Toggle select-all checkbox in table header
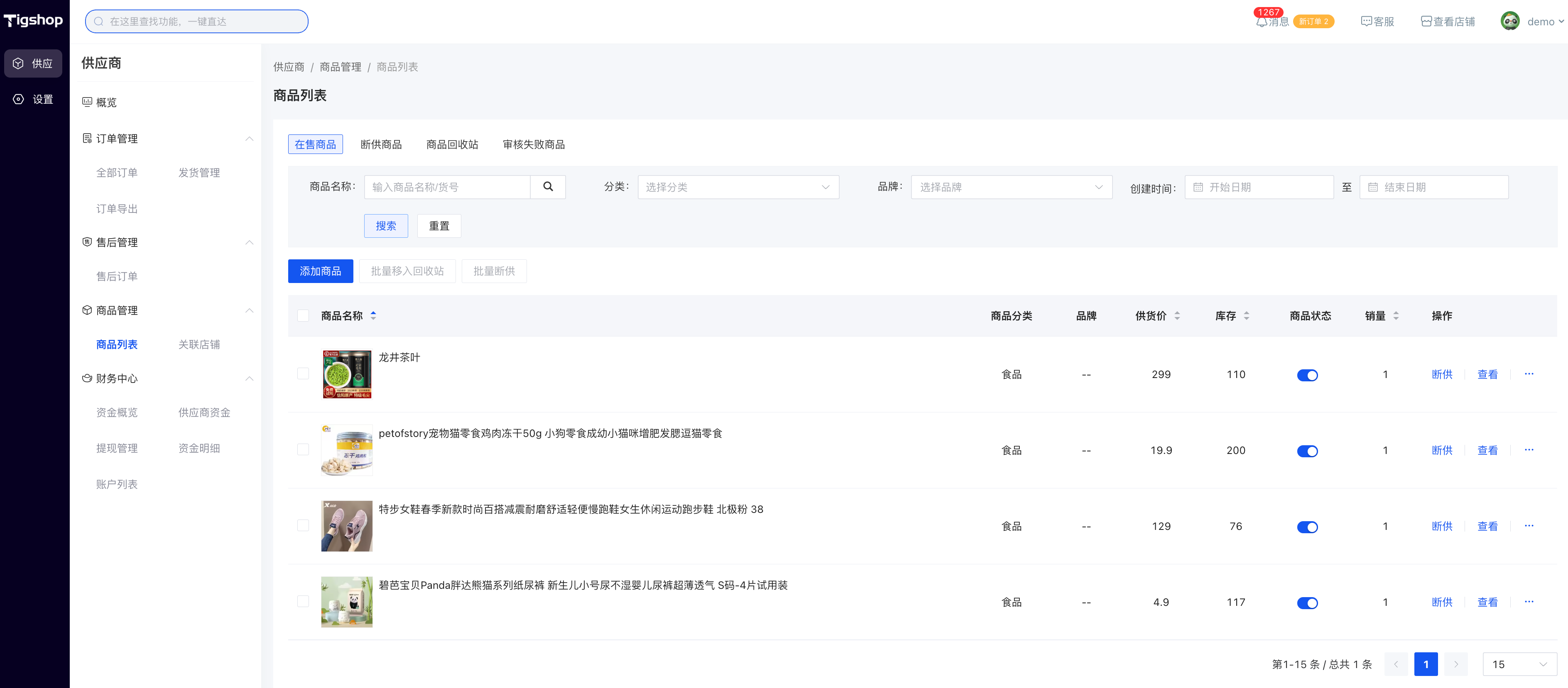1568x688 pixels. (303, 316)
